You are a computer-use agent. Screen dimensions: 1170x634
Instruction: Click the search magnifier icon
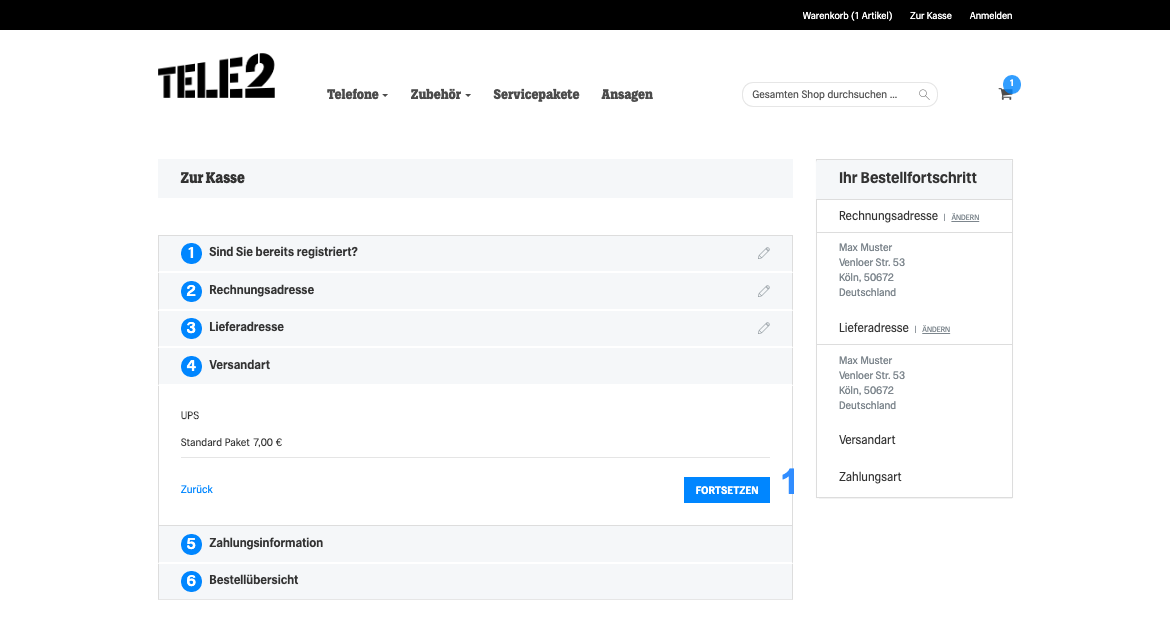[x=924, y=95]
